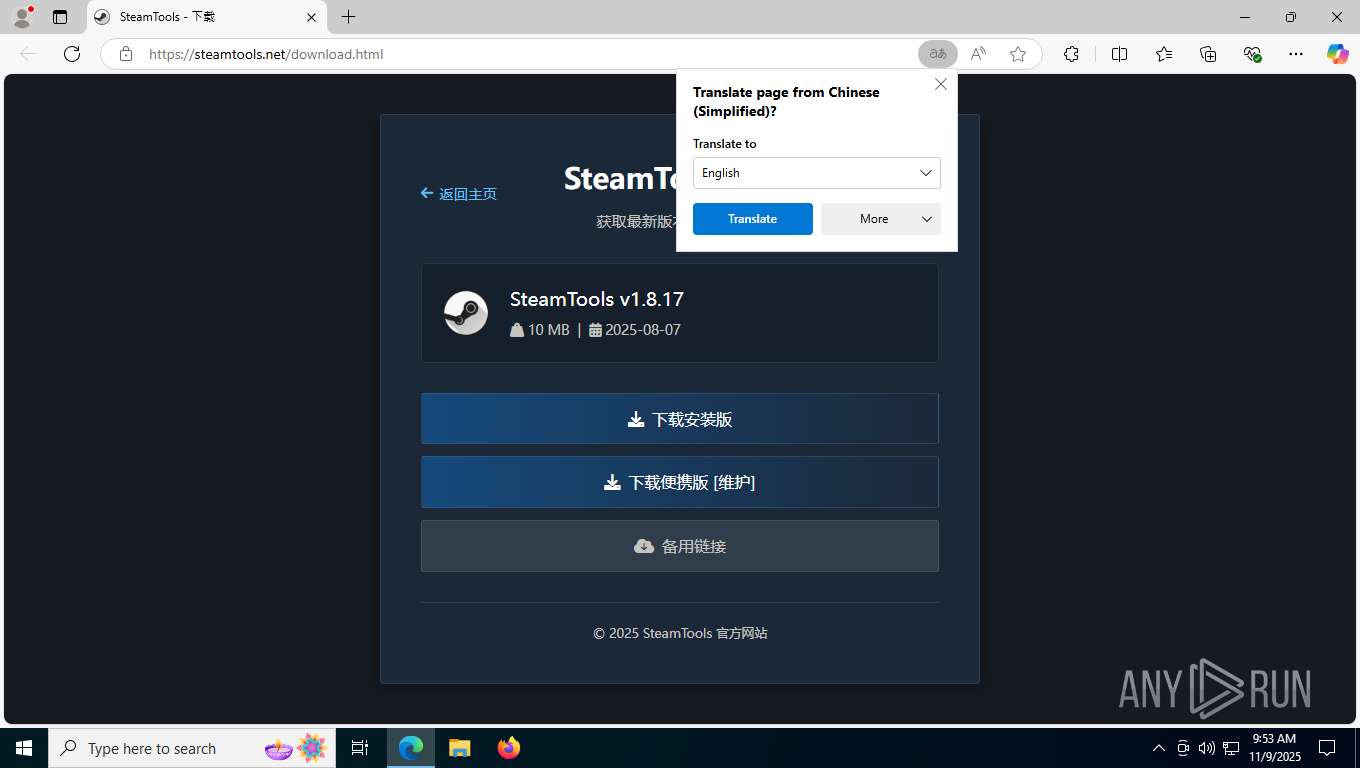Launch Firefox from the taskbar
This screenshot has height=768, width=1360.
(x=508, y=748)
